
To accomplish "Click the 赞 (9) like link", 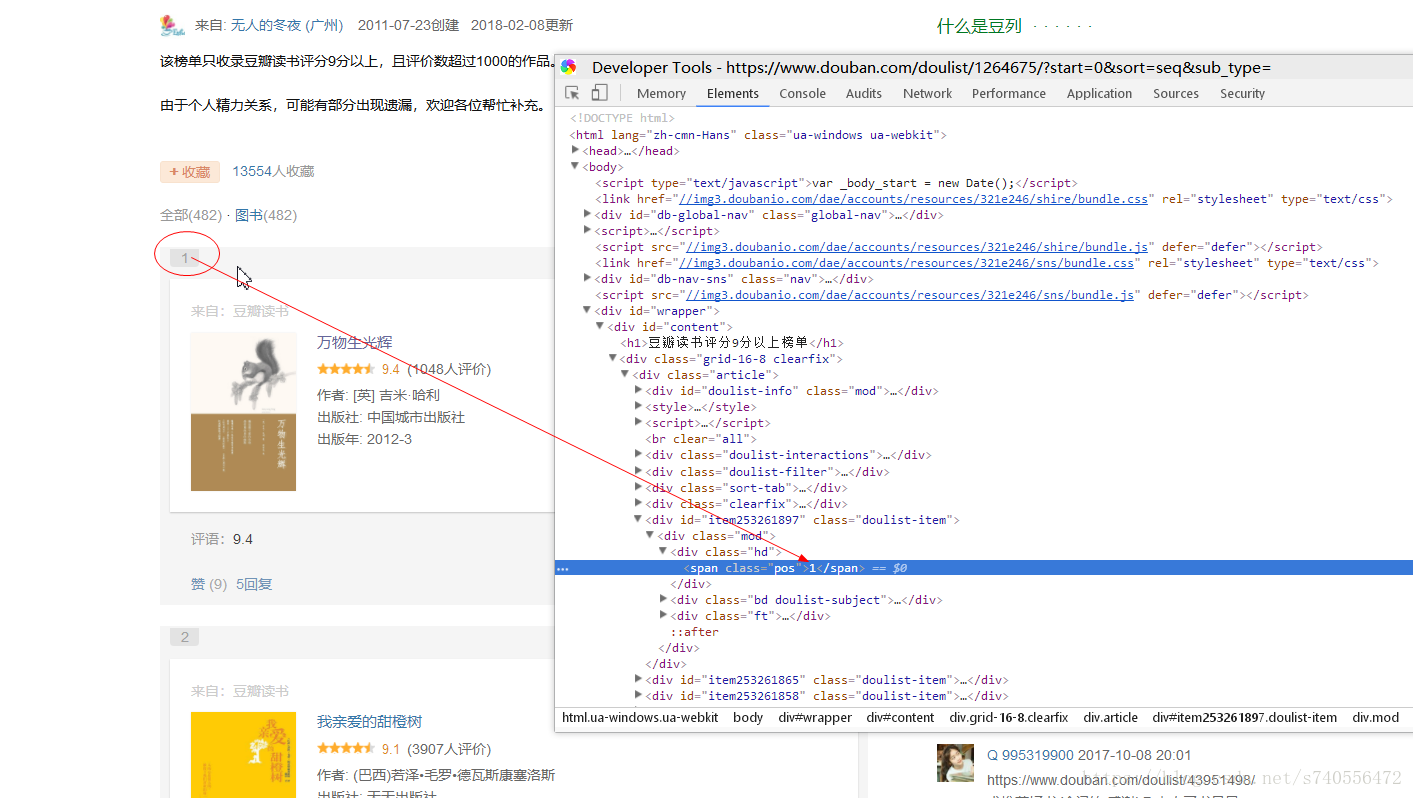I will click(x=209, y=584).
